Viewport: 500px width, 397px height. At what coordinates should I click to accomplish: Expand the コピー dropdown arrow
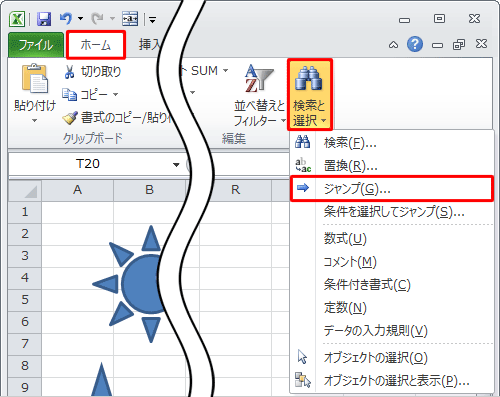tap(116, 95)
